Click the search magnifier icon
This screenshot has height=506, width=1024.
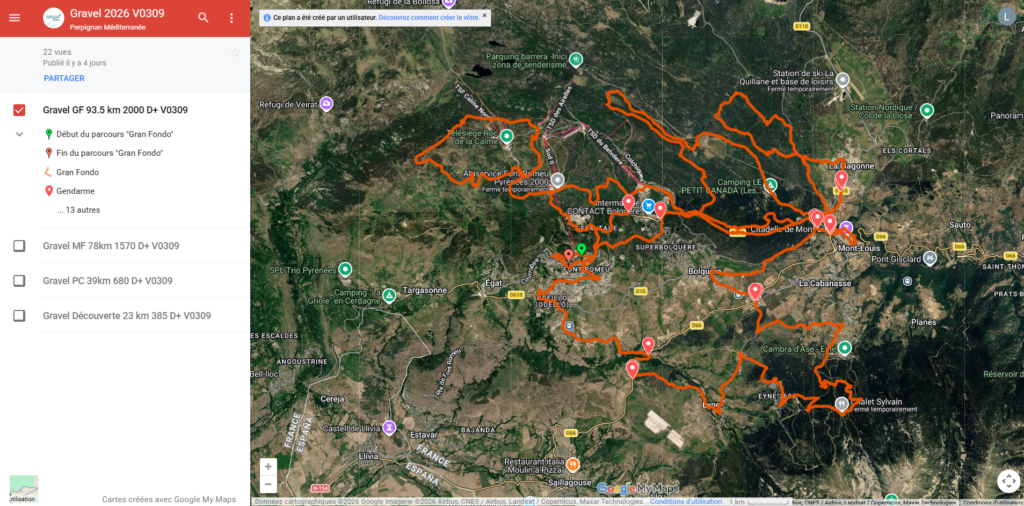point(203,18)
